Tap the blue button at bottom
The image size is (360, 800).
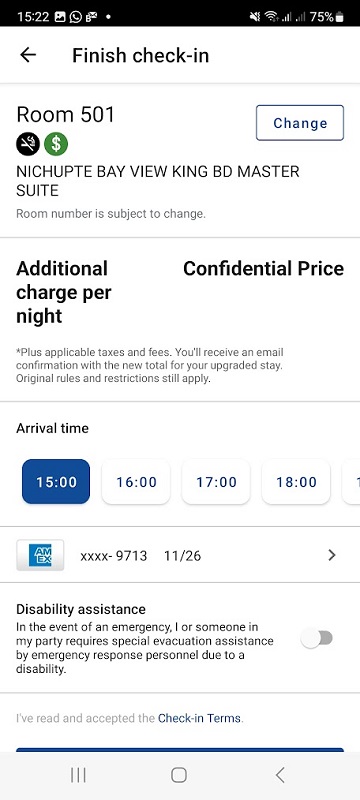tap(180, 750)
